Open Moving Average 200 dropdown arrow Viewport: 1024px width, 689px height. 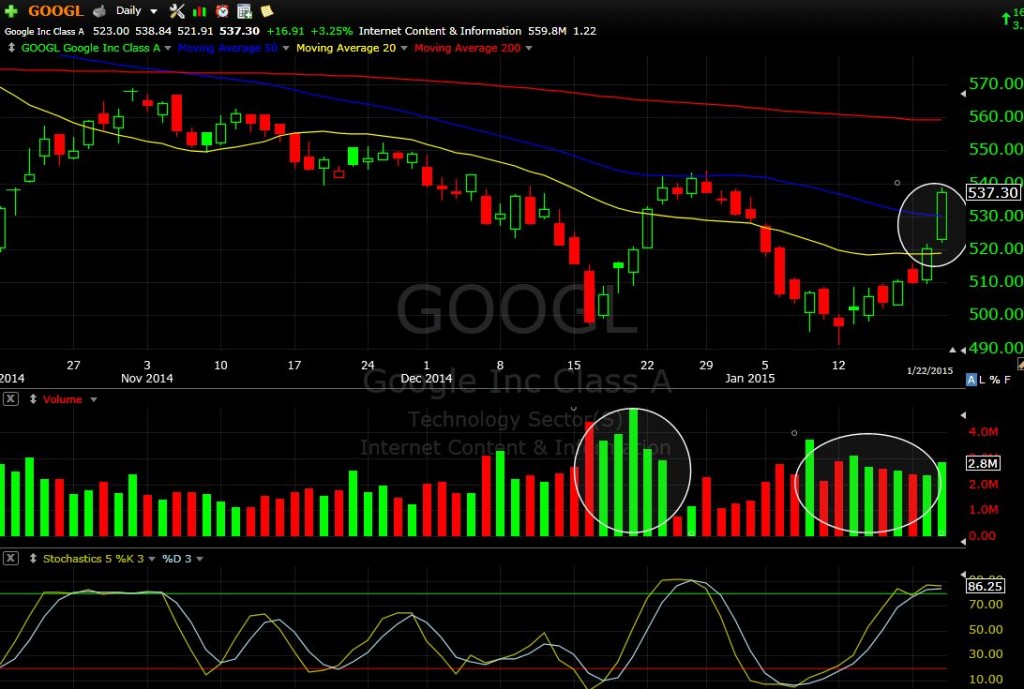(528, 48)
